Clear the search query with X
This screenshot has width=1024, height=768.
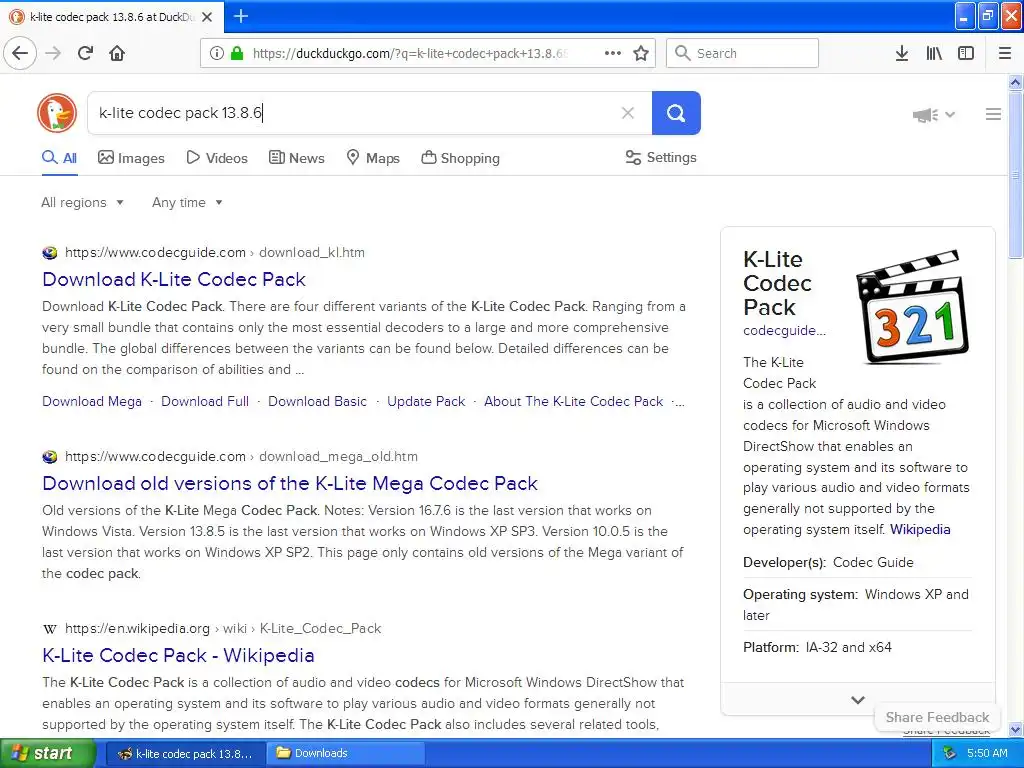[x=628, y=113]
